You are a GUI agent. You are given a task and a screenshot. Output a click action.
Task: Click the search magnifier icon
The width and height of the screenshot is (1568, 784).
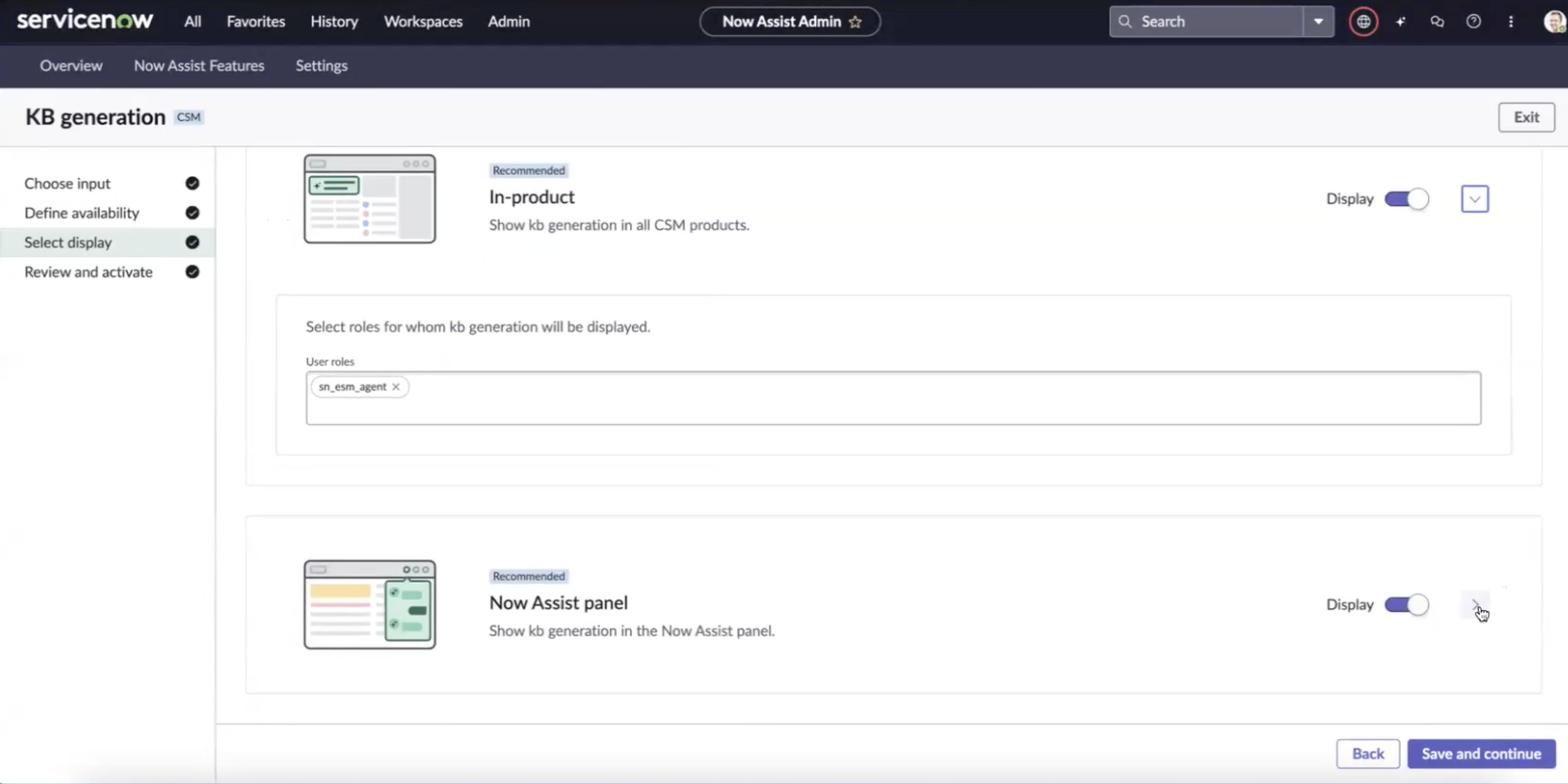pyautogui.click(x=1125, y=22)
